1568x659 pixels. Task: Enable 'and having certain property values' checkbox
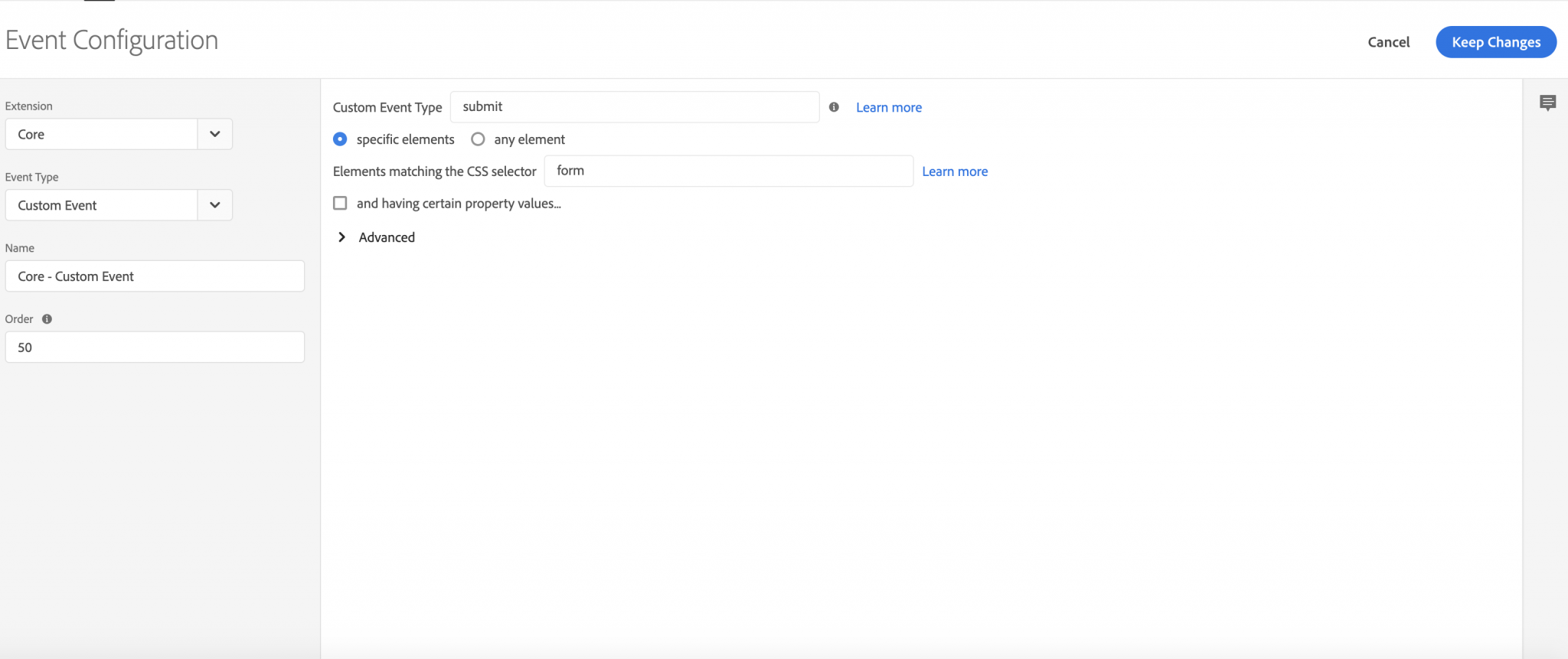click(340, 204)
